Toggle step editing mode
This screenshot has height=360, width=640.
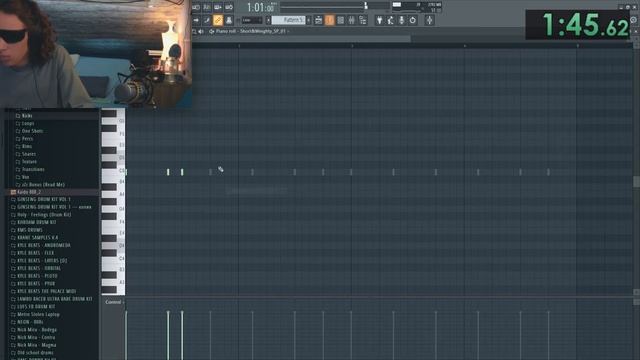pyautogui.click(x=207, y=20)
